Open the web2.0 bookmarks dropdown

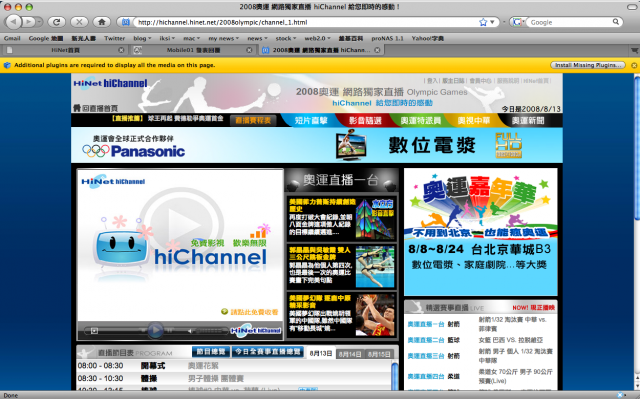tap(317, 38)
